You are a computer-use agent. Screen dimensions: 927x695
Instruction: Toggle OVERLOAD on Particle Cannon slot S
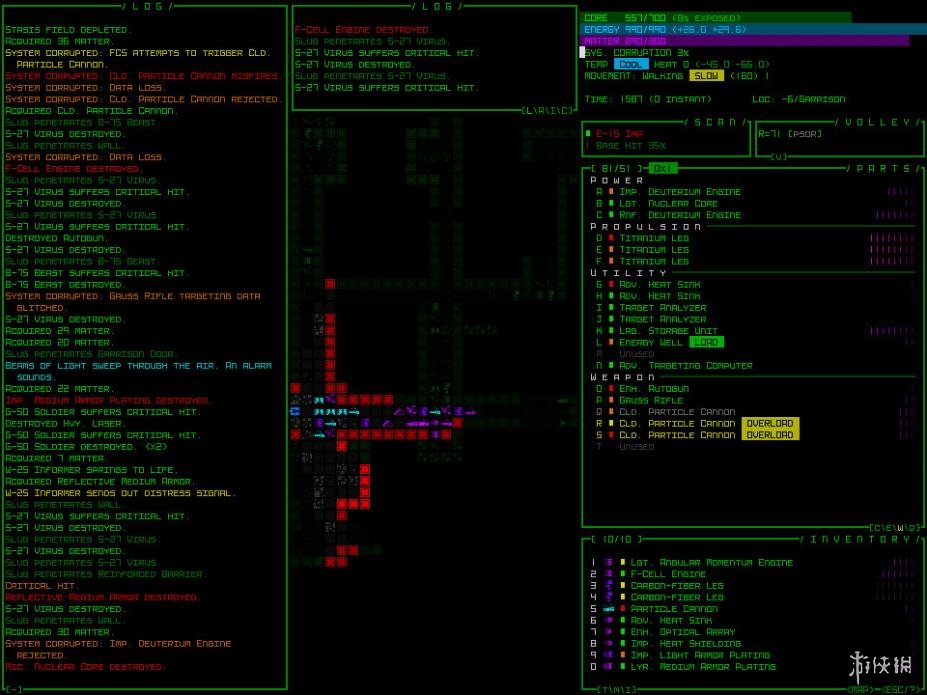[x=770, y=435]
